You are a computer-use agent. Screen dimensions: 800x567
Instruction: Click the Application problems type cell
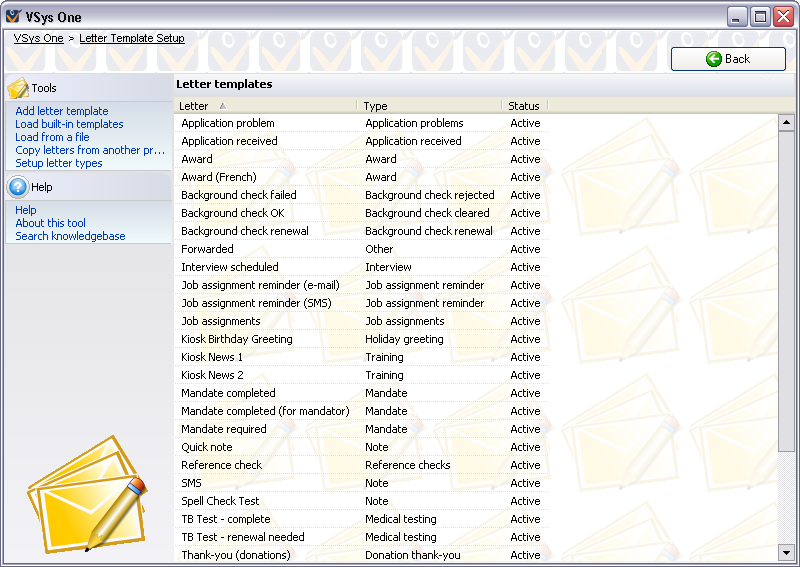[x=414, y=123]
